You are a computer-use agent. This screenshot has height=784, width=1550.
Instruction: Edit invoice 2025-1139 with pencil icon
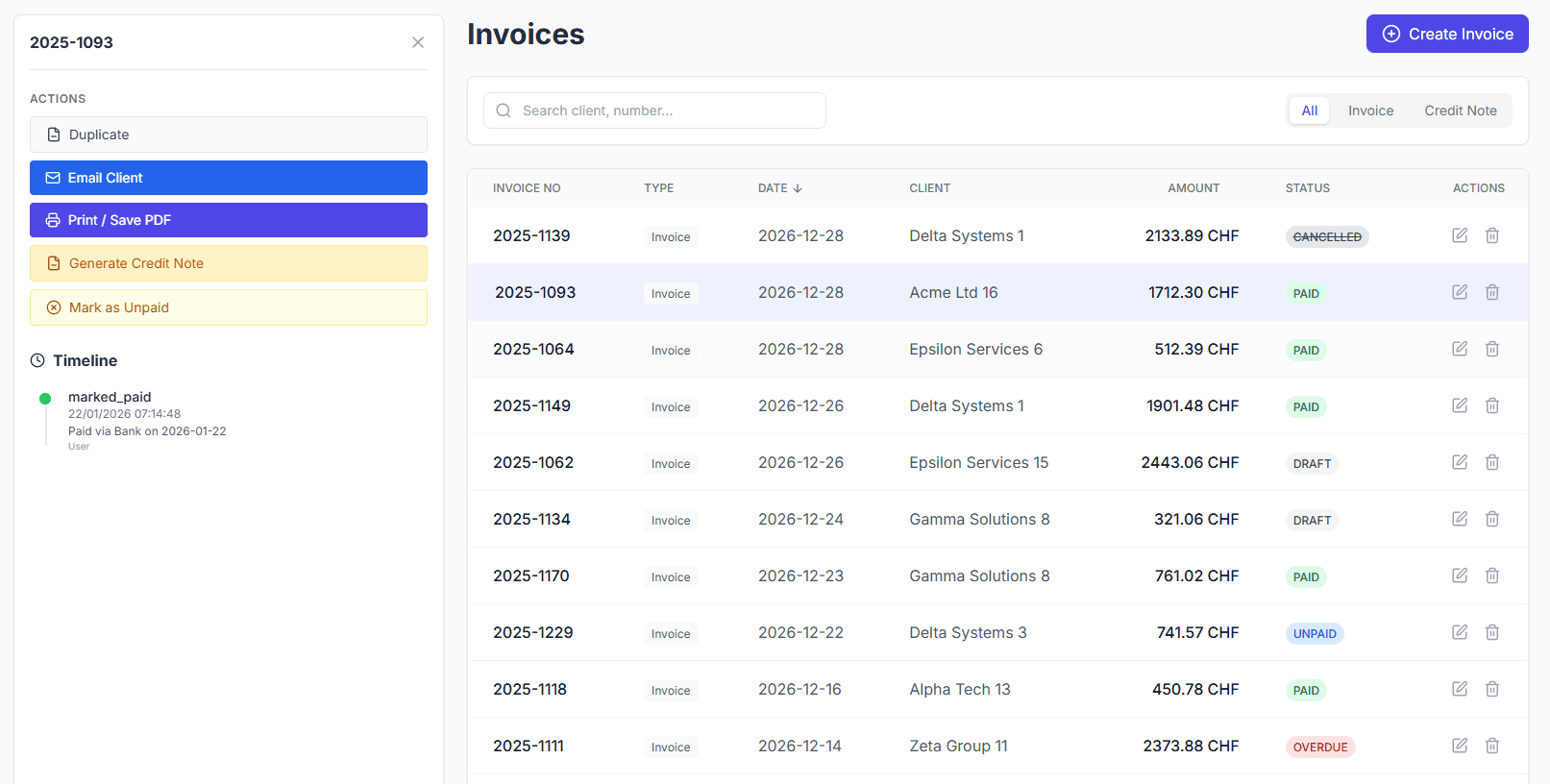click(1460, 235)
